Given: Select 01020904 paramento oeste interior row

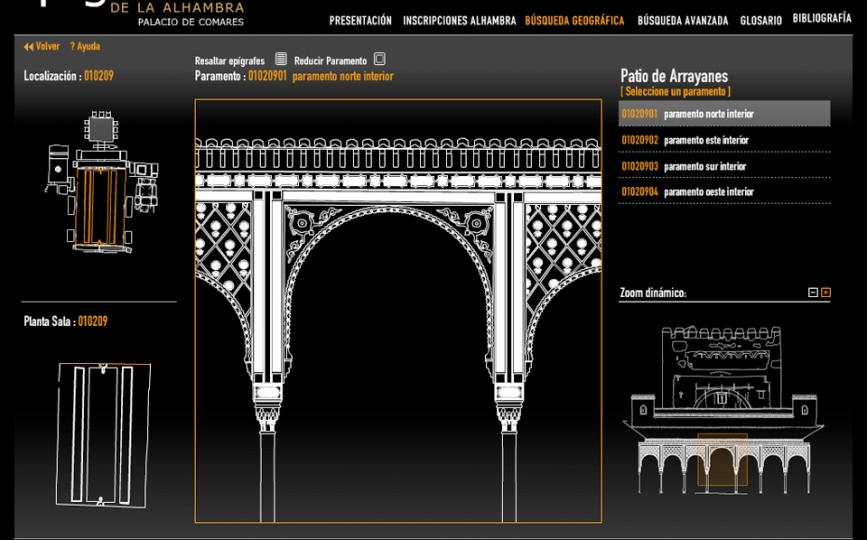Looking at the screenshot, I should click(x=724, y=192).
